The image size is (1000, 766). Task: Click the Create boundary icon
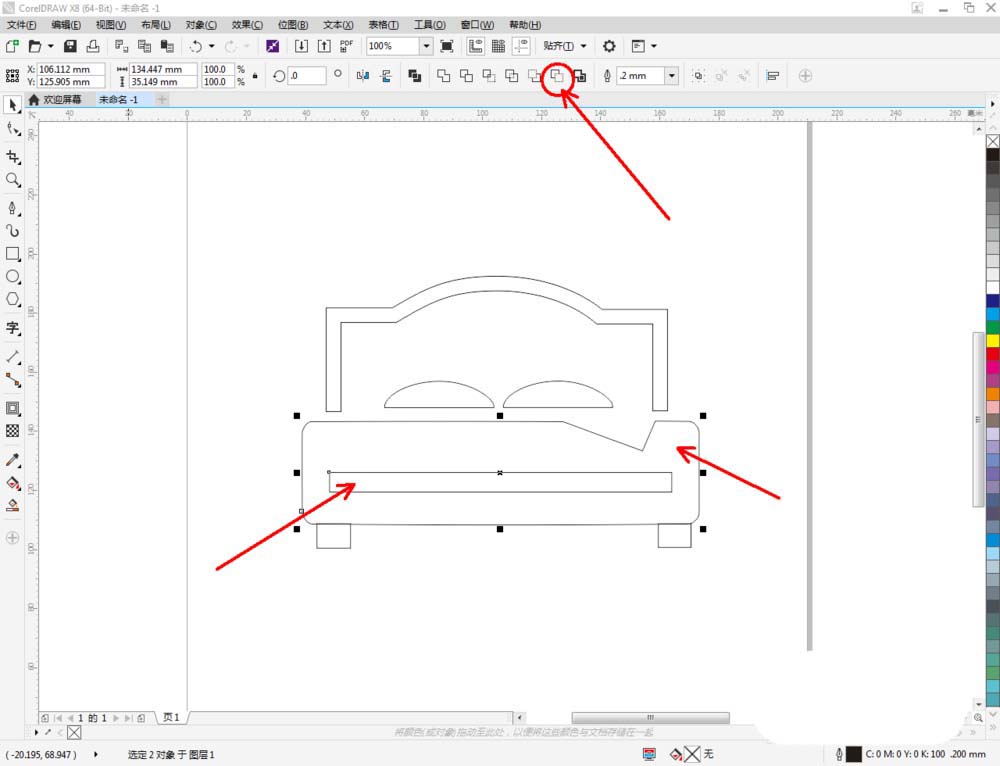point(580,76)
